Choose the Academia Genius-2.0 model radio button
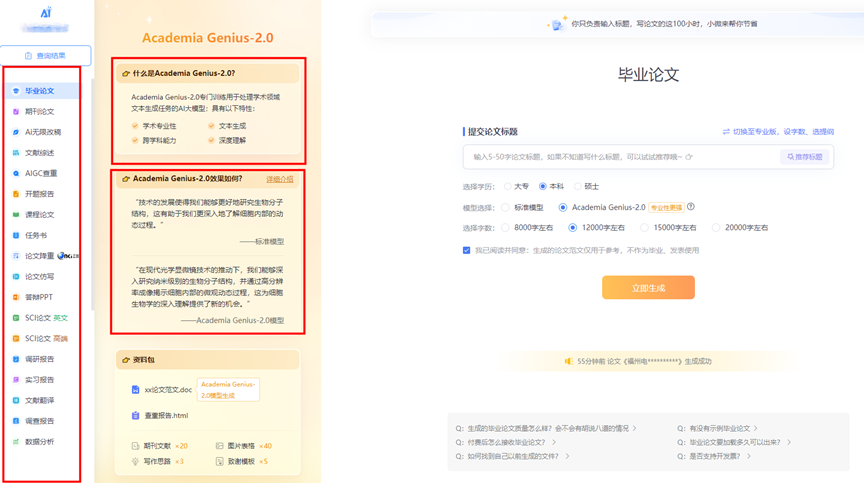The image size is (864, 483). (563, 208)
